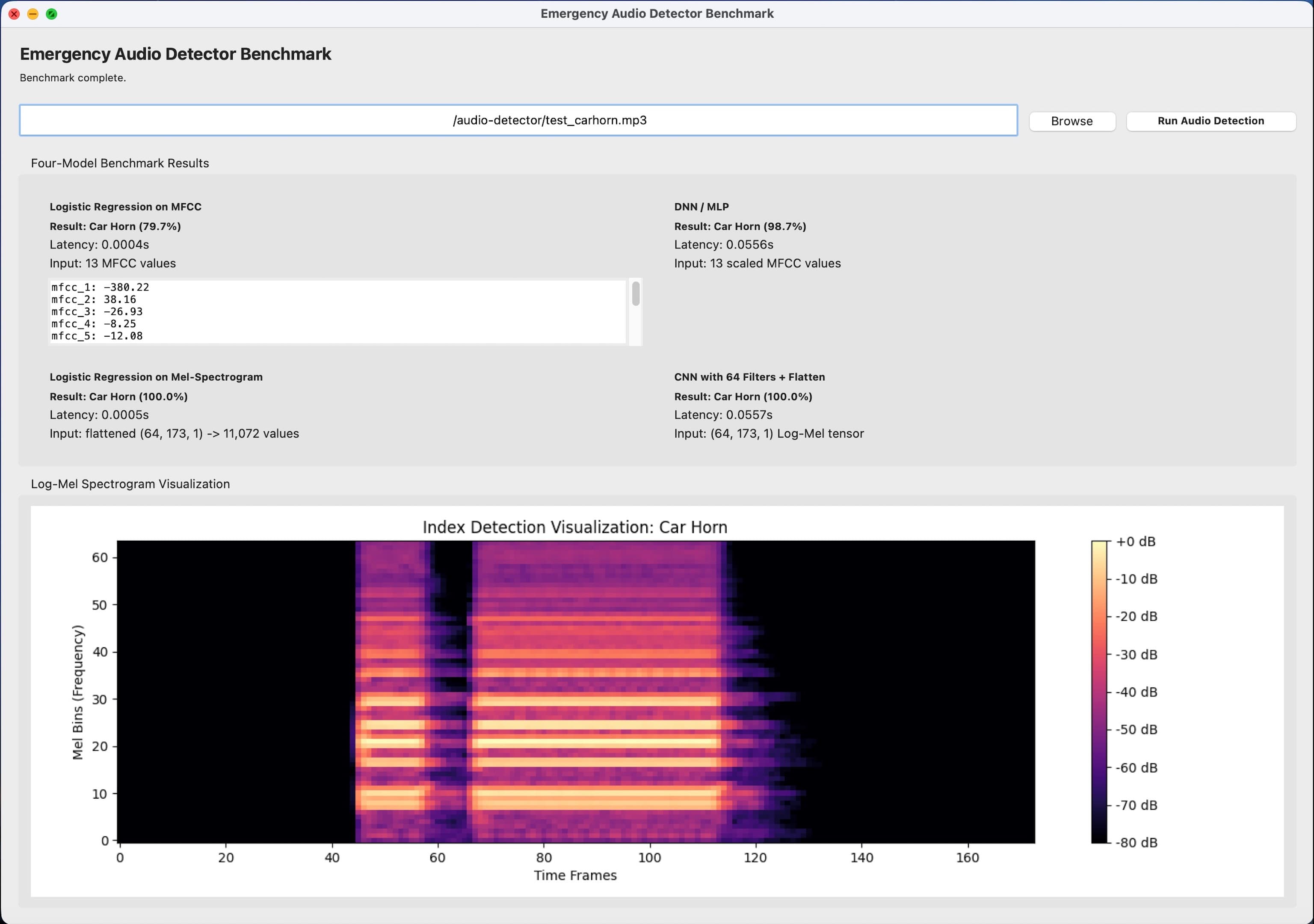
Task: Click Latency: 0.0557s text
Action: point(723,415)
